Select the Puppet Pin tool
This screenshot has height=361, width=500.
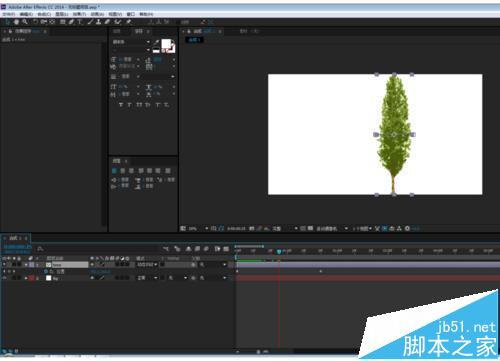point(129,22)
